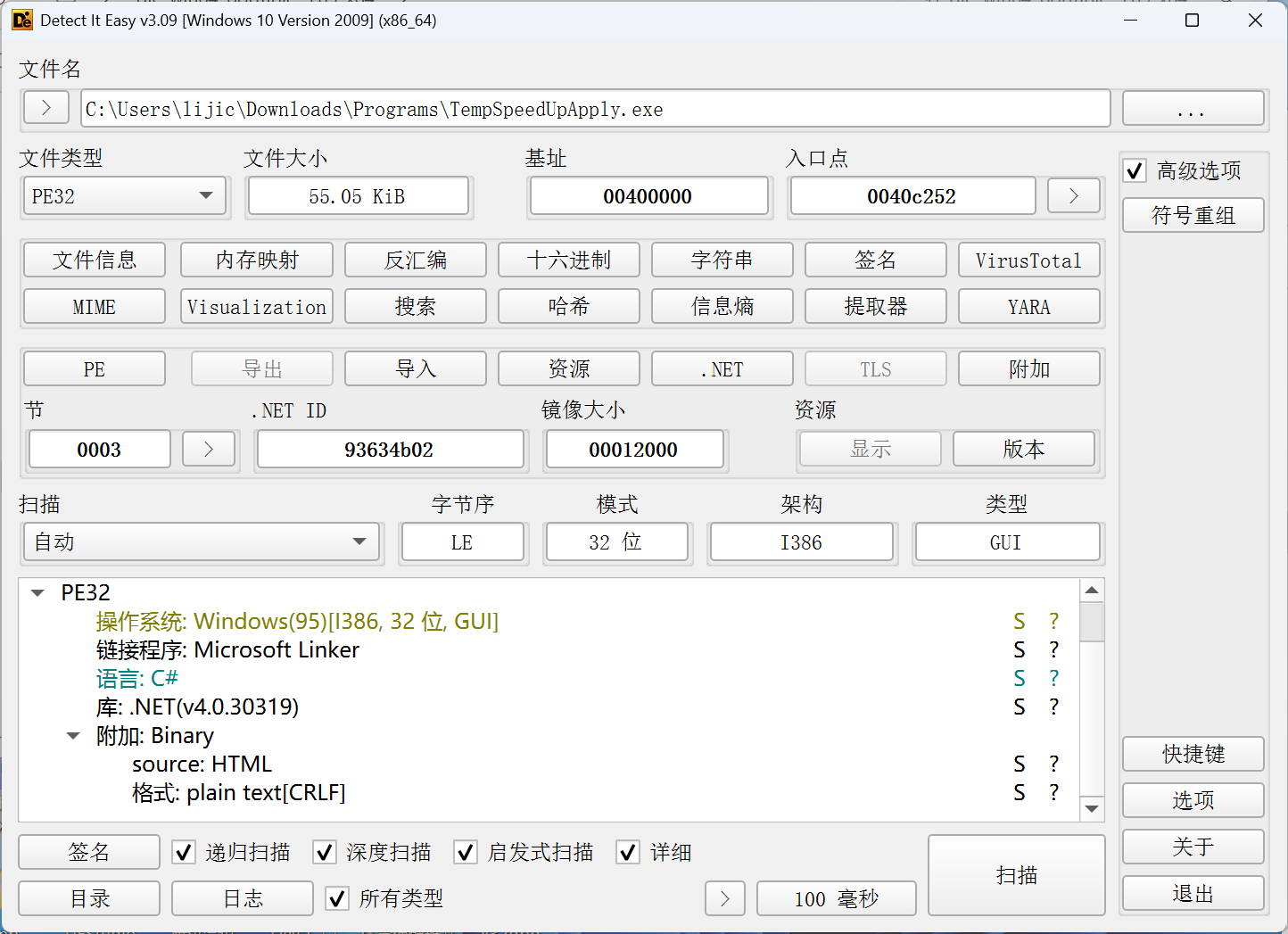Click the arrow button left of 100 毫秒

tap(725, 898)
